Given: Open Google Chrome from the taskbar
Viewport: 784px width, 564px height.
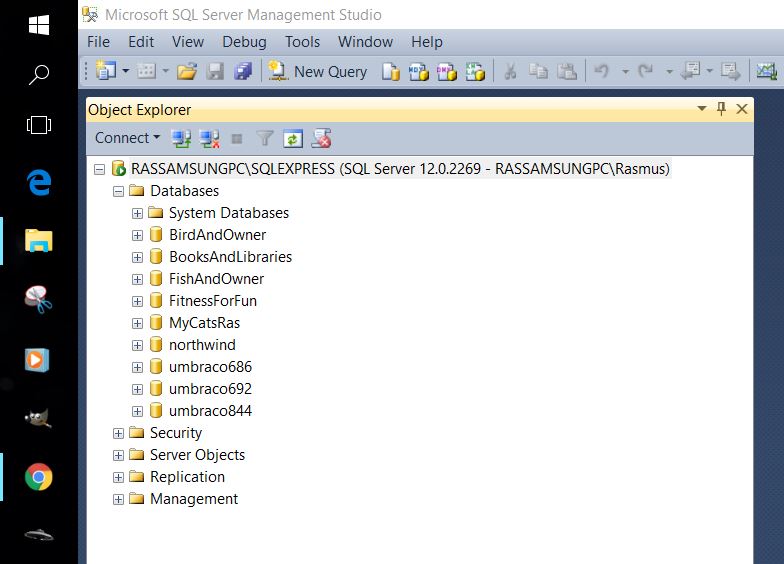Looking at the screenshot, I should tap(38, 477).
